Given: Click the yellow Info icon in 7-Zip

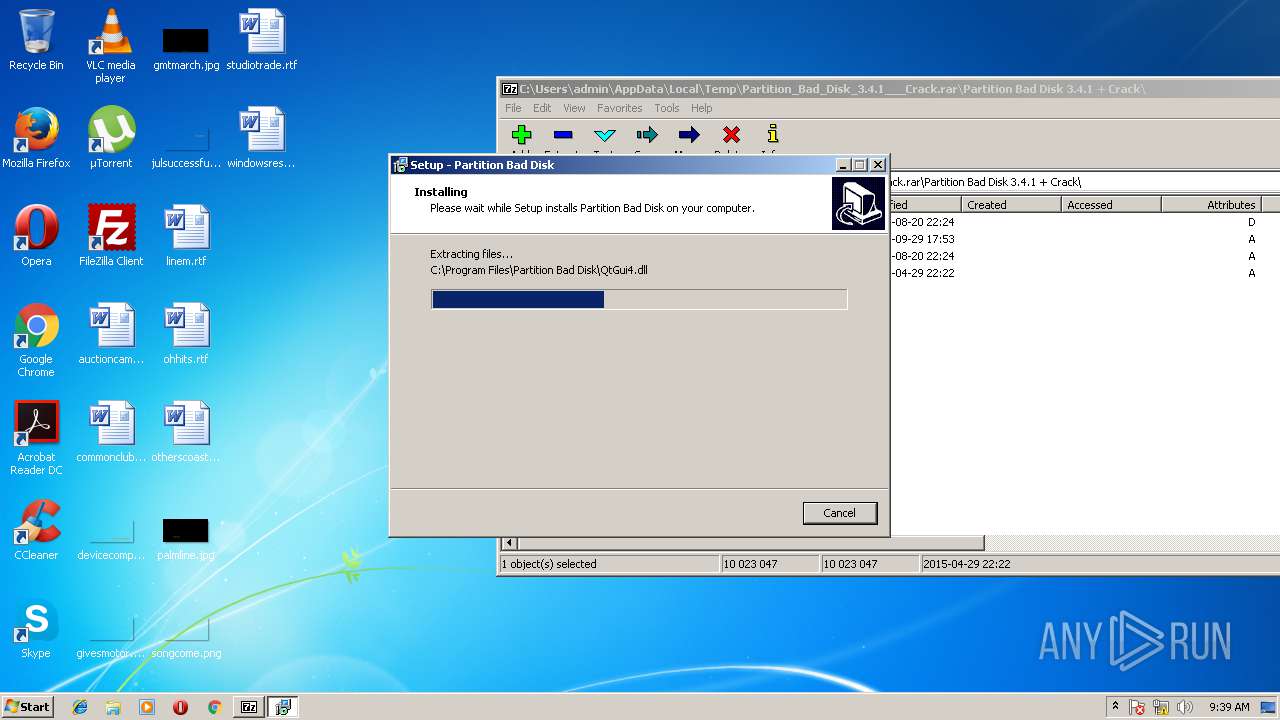Looking at the screenshot, I should [x=772, y=135].
